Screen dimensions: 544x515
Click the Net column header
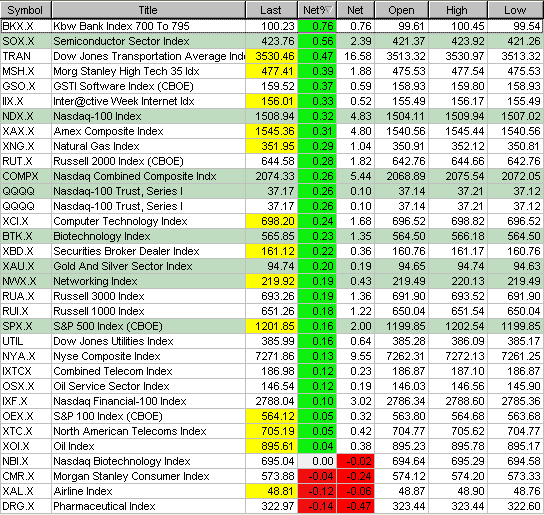coord(356,10)
